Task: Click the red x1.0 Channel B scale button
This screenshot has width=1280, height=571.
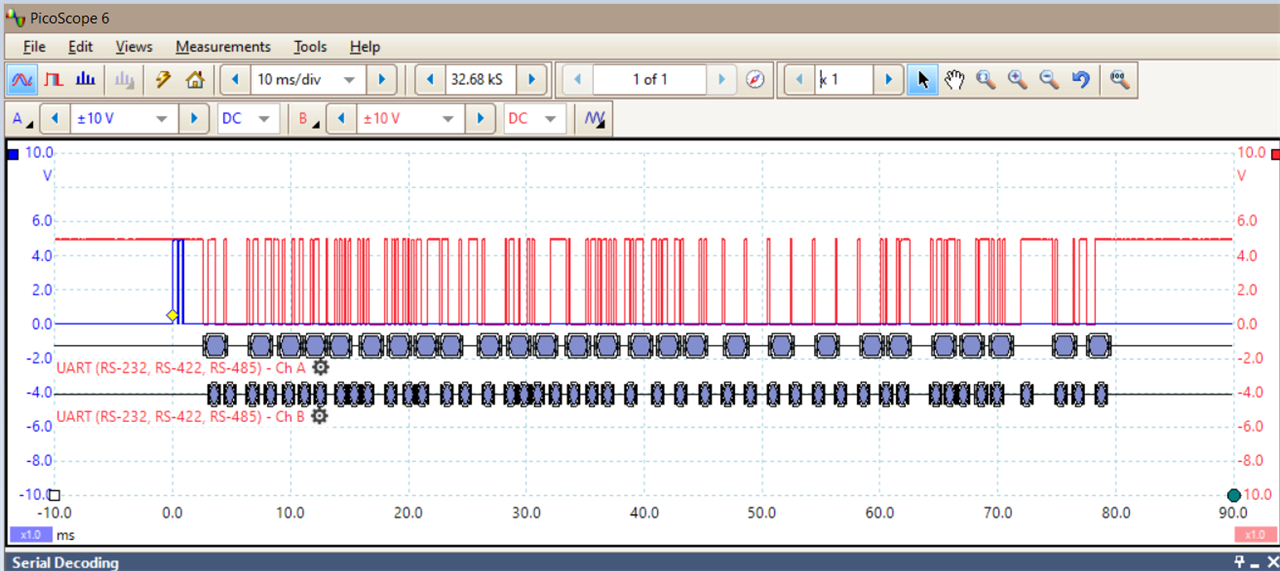Action: [1254, 535]
